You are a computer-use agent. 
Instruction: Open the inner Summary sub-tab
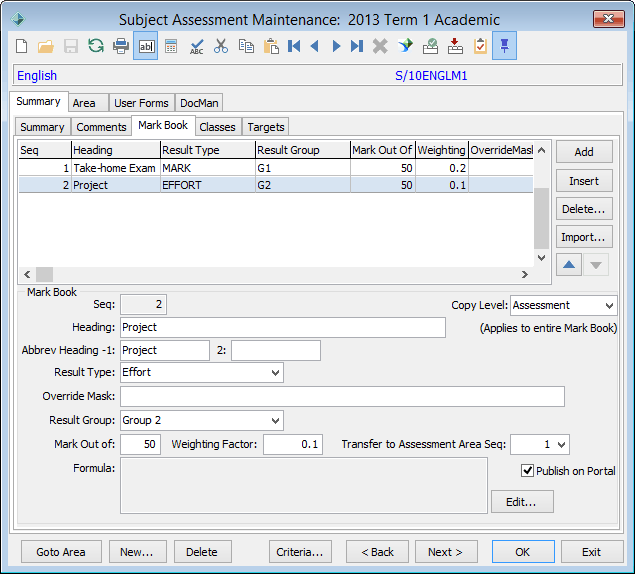coord(43,127)
